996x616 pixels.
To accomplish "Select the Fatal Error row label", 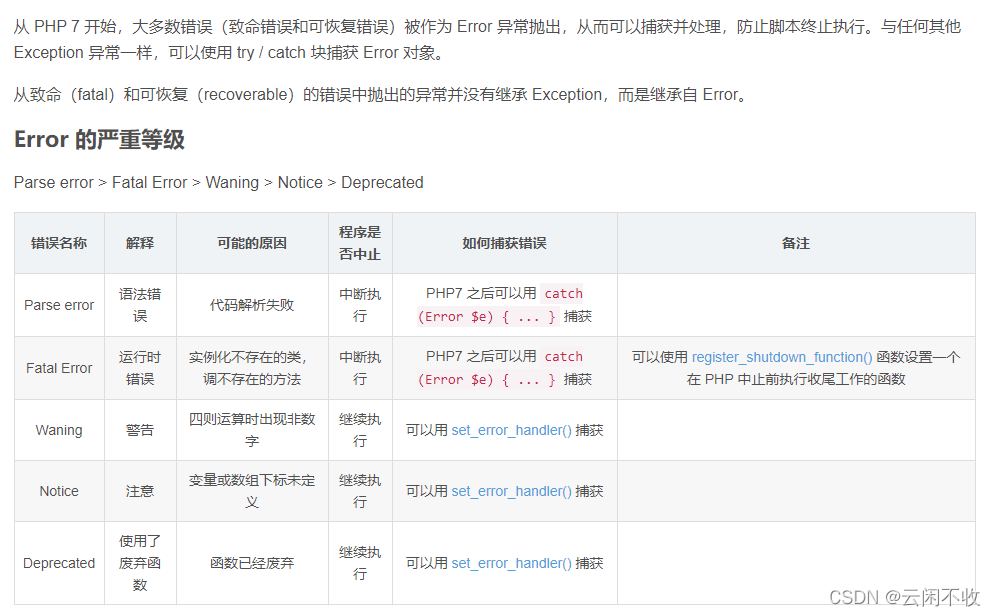I will [59, 367].
